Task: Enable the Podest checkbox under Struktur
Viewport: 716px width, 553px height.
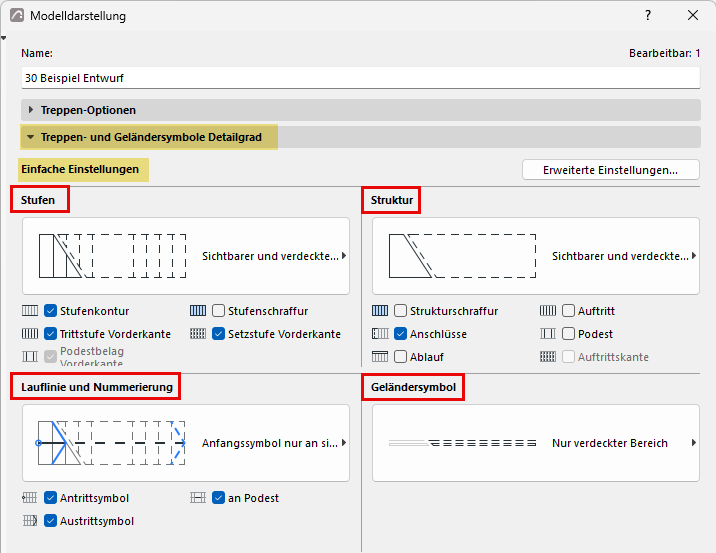Action: pos(568,334)
